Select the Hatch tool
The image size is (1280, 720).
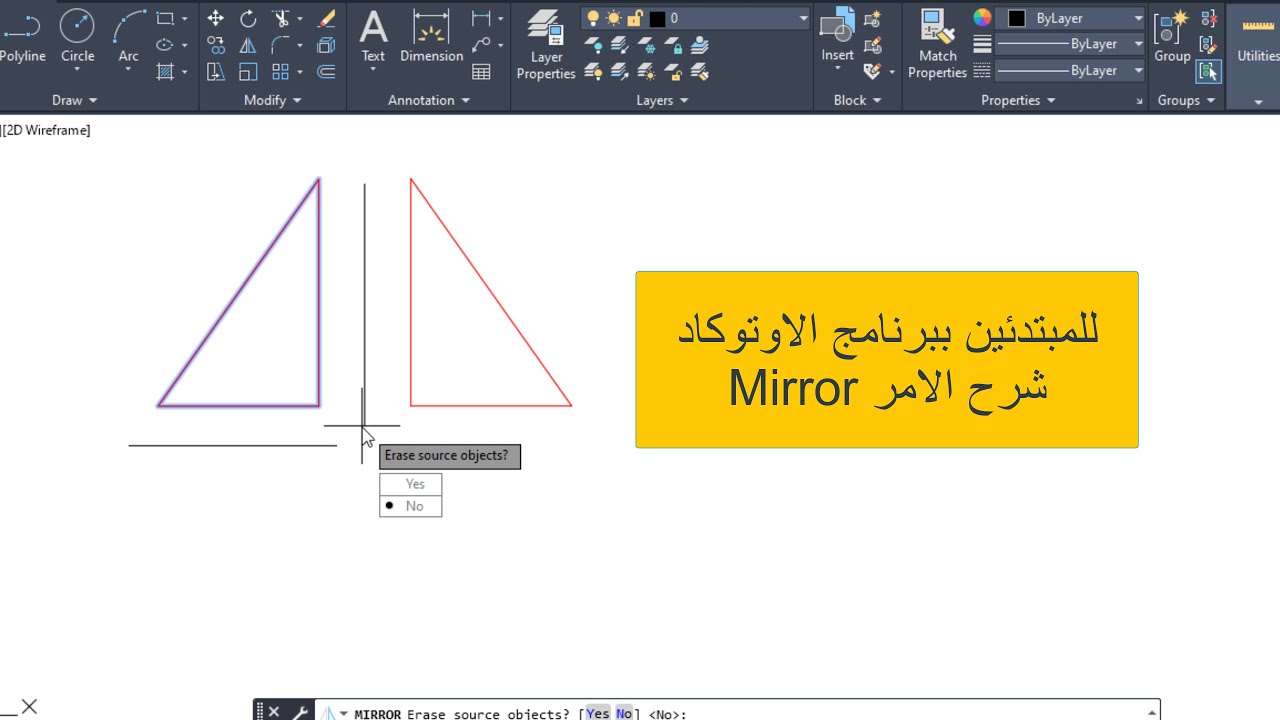[x=165, y=71]
